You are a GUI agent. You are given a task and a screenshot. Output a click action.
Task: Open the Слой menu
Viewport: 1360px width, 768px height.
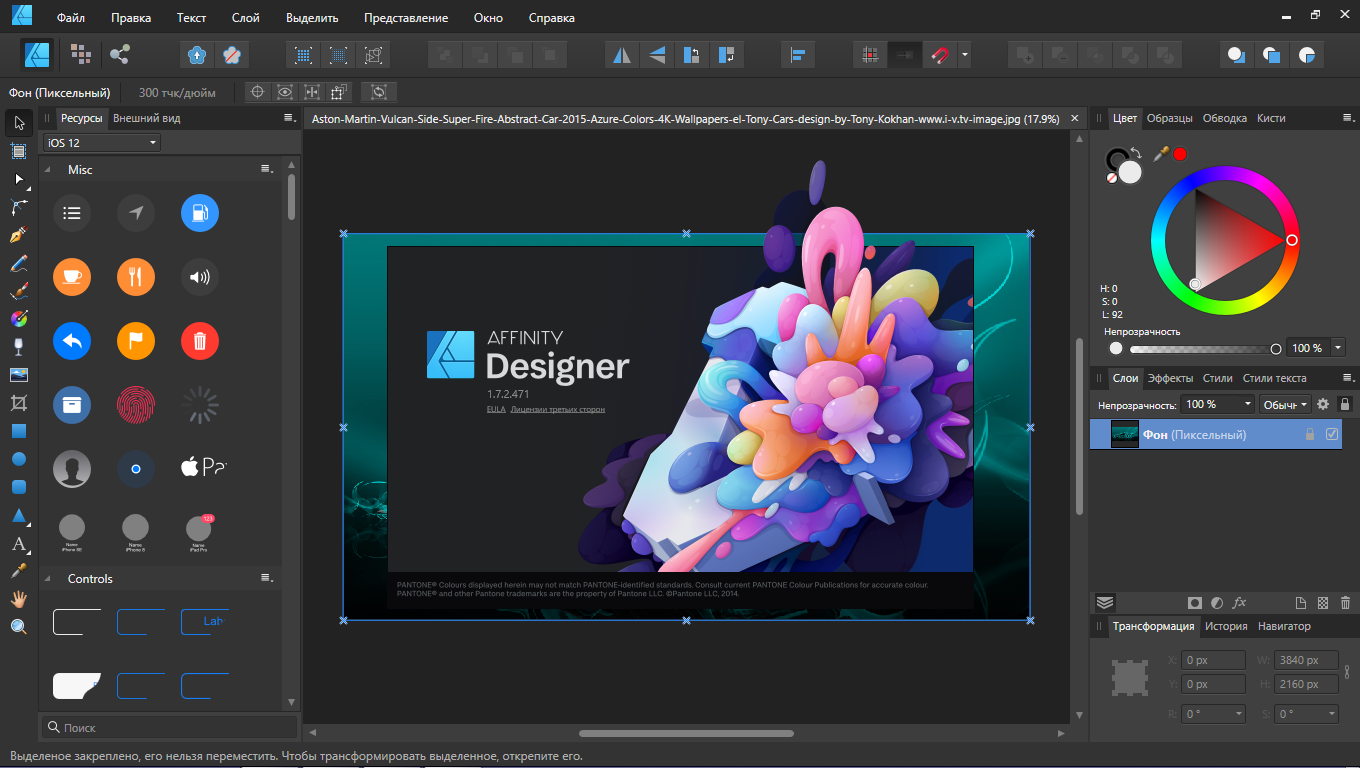pyautogui.click(x=245, y=18)
